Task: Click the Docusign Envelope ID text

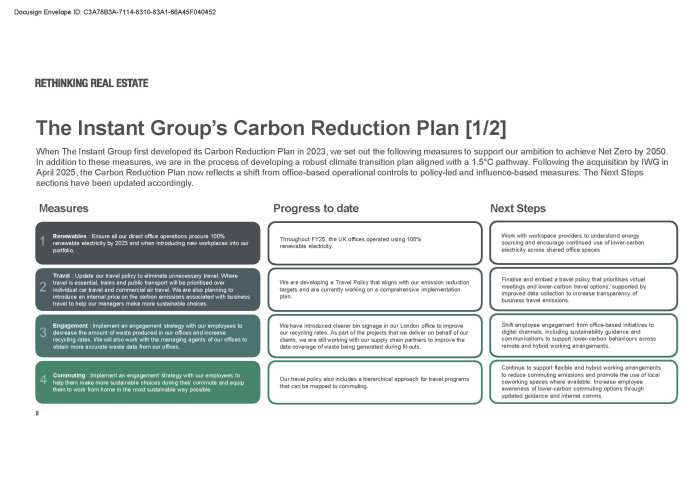Action: click(115, 12)
